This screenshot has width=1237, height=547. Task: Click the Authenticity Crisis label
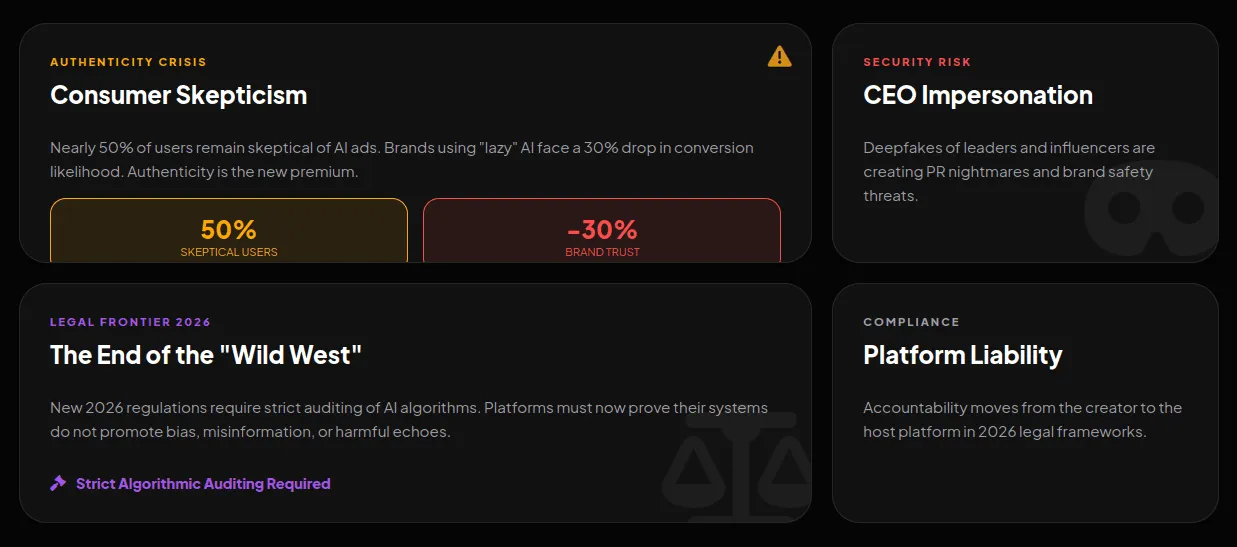point(128,62)
